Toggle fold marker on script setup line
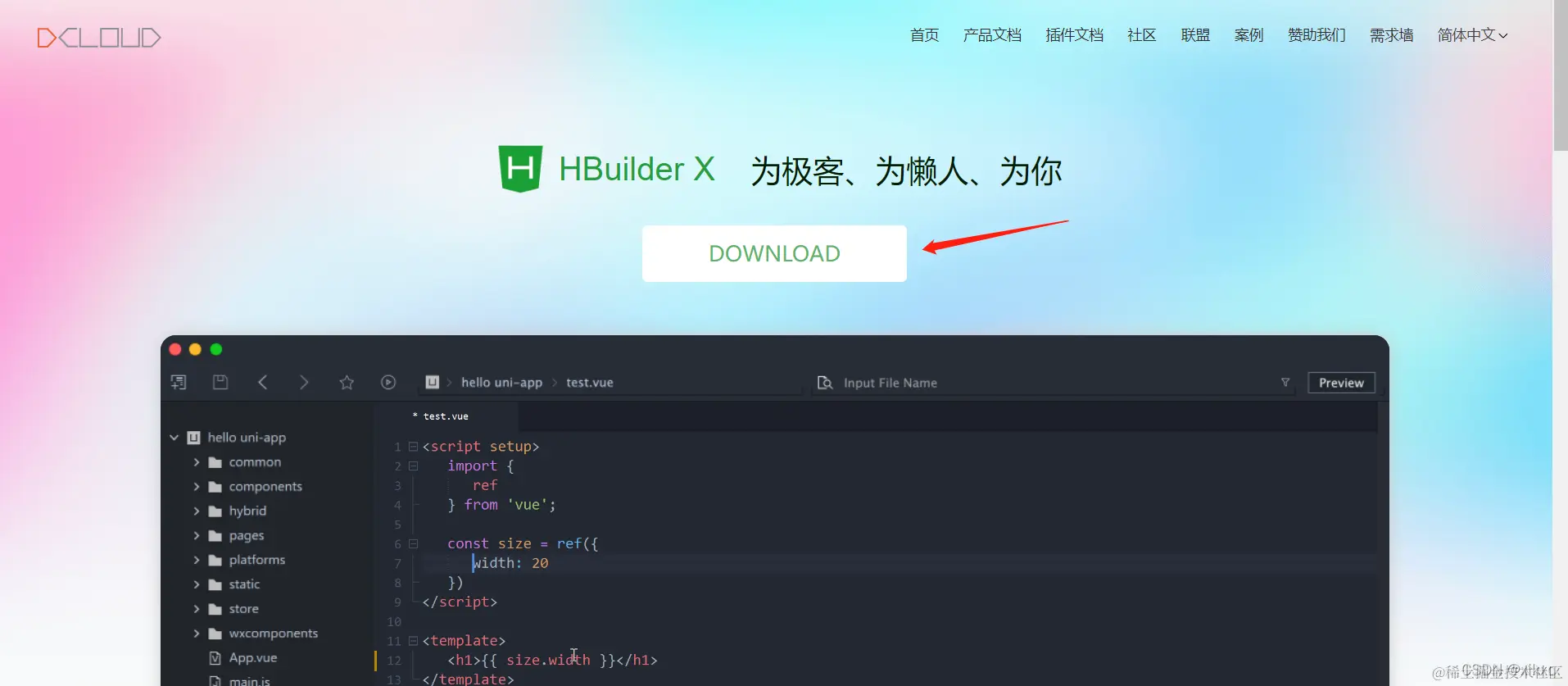The image size is (1568, 686). 414,447
